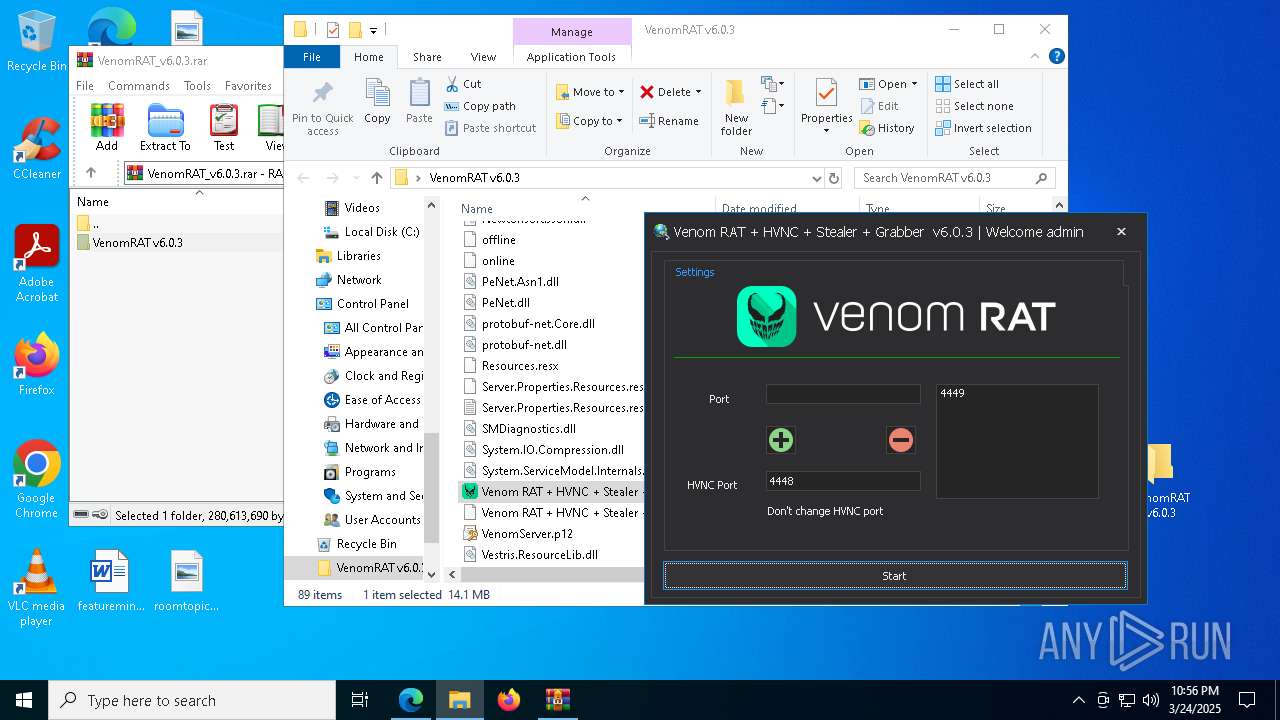
Task: Switch to the View ribbon tab
Action: coord(483,57)
